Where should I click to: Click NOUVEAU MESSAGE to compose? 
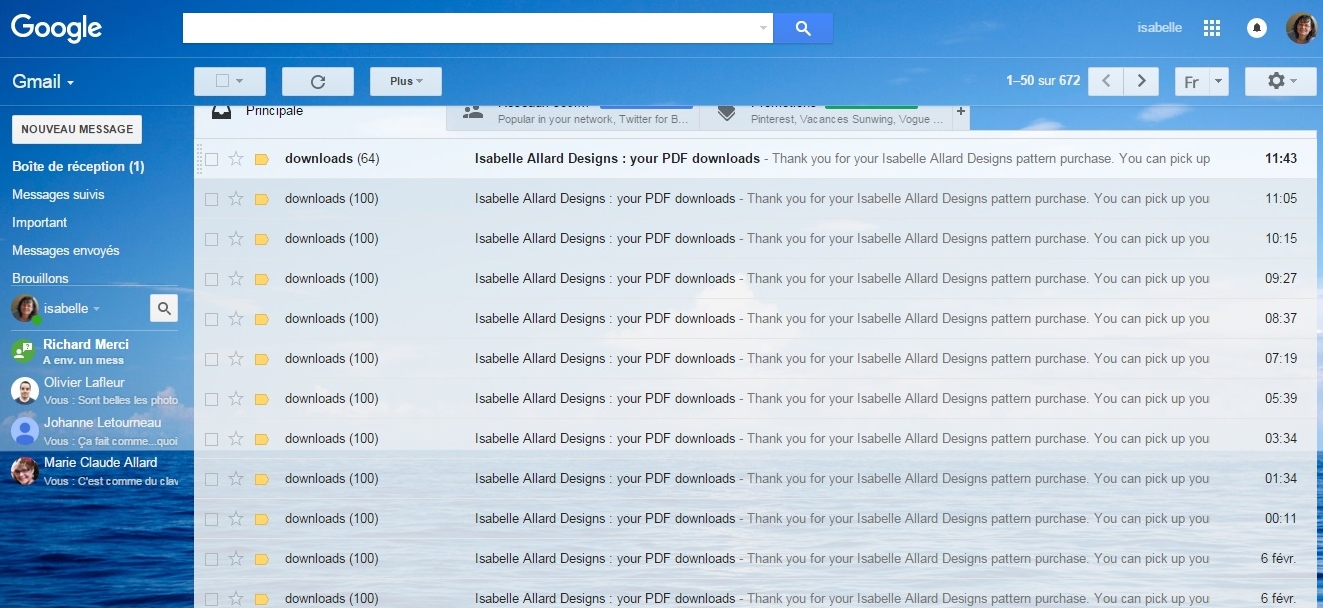pyautogui.click(x=77, y=129)
